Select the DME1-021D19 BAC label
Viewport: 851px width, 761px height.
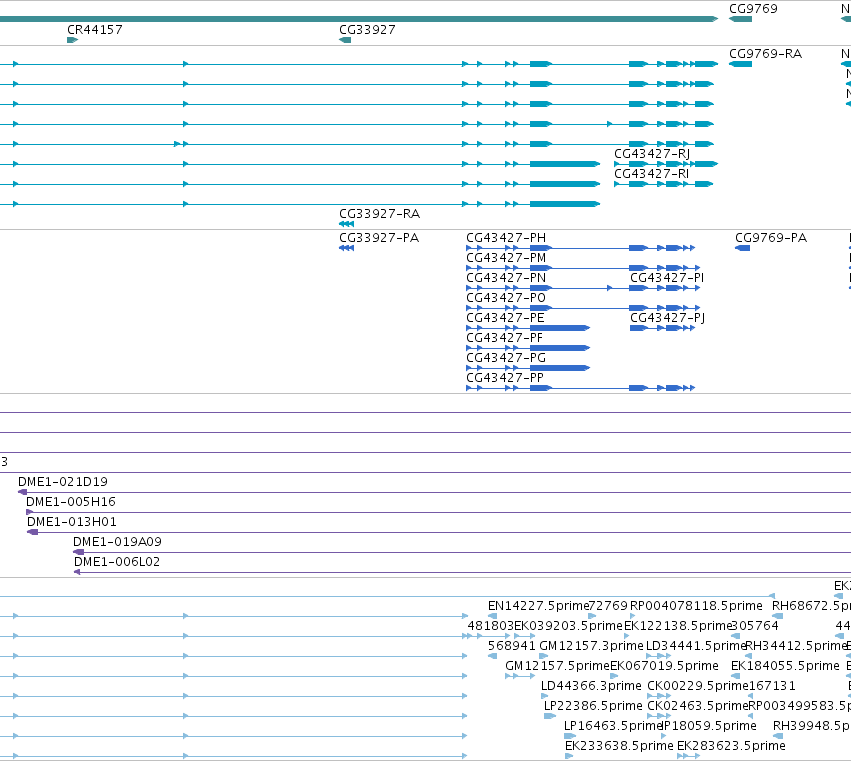pos(63,482)
